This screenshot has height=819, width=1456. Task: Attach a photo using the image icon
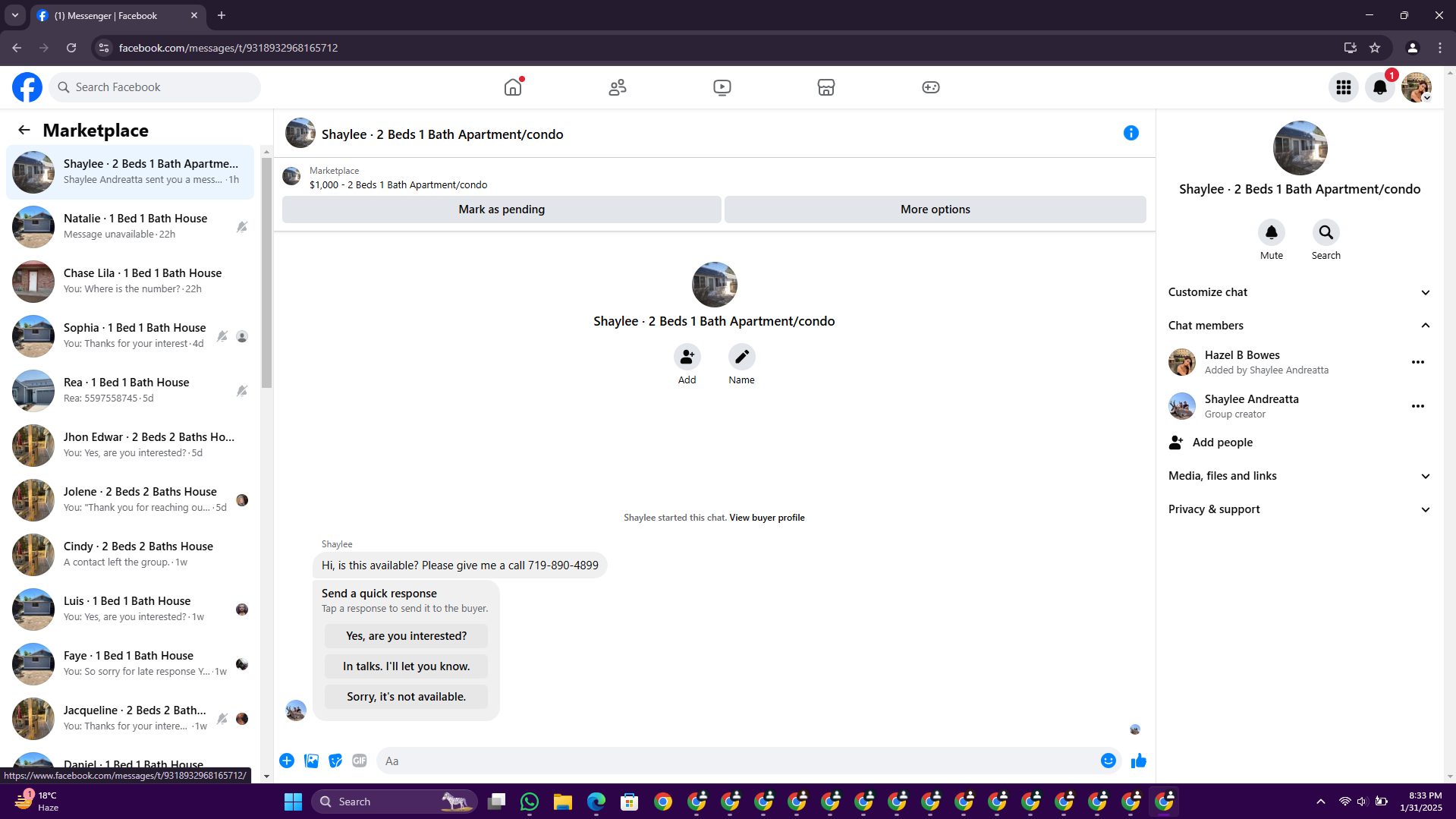[311, 761]
